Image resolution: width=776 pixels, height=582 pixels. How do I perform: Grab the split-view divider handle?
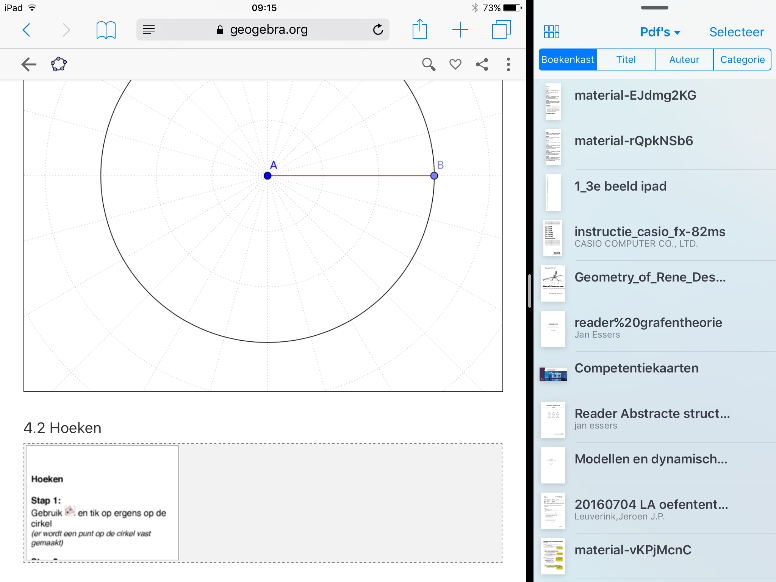(530, 291)
